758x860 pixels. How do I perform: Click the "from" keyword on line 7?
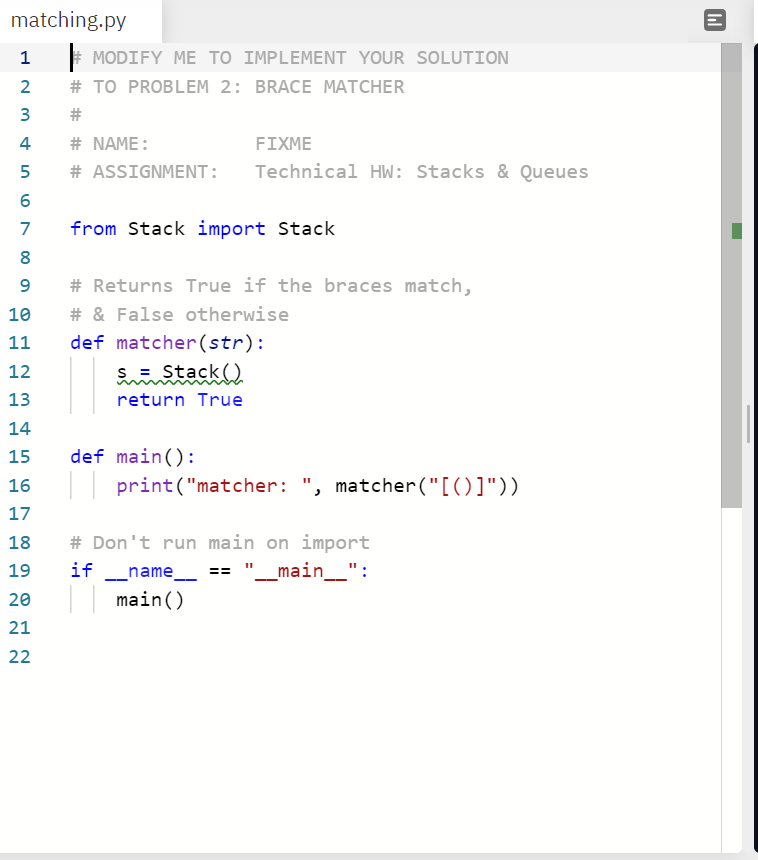point(93,229)
